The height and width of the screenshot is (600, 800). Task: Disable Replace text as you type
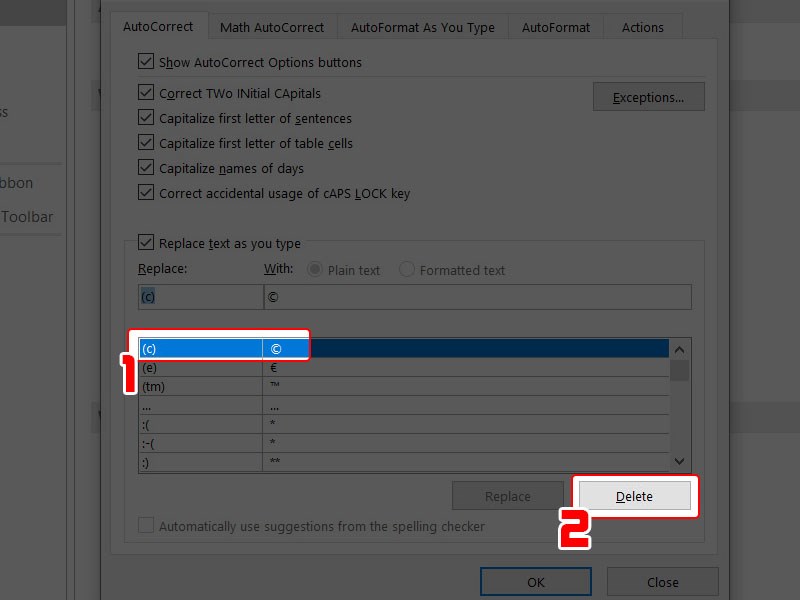(x=146, y=243)
